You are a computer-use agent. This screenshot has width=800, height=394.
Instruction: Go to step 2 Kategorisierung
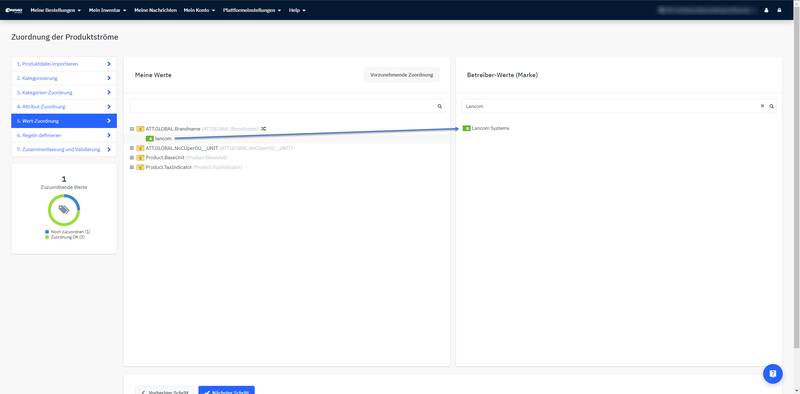(x=64, y=78)
